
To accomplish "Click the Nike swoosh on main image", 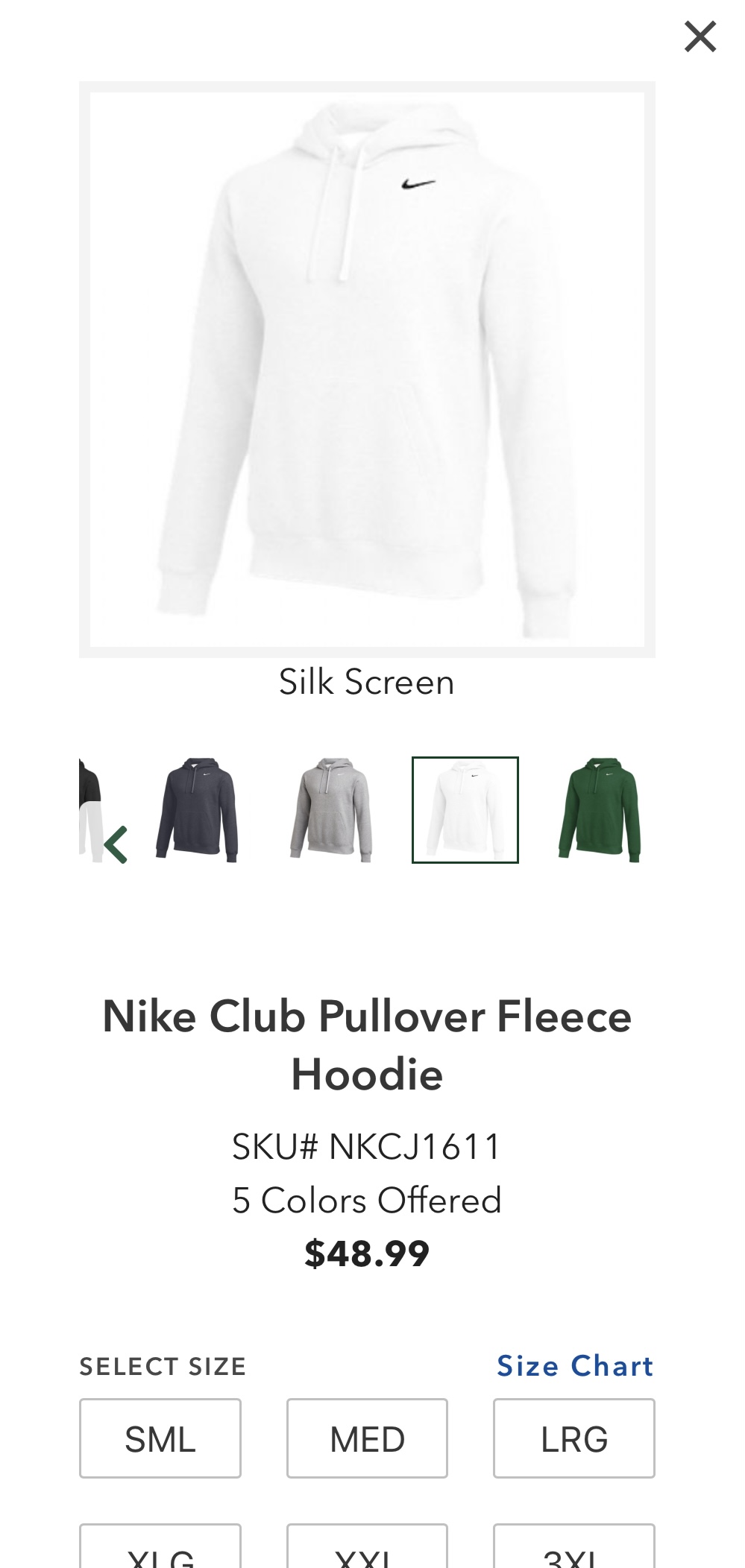I will [x=418, y=183].
